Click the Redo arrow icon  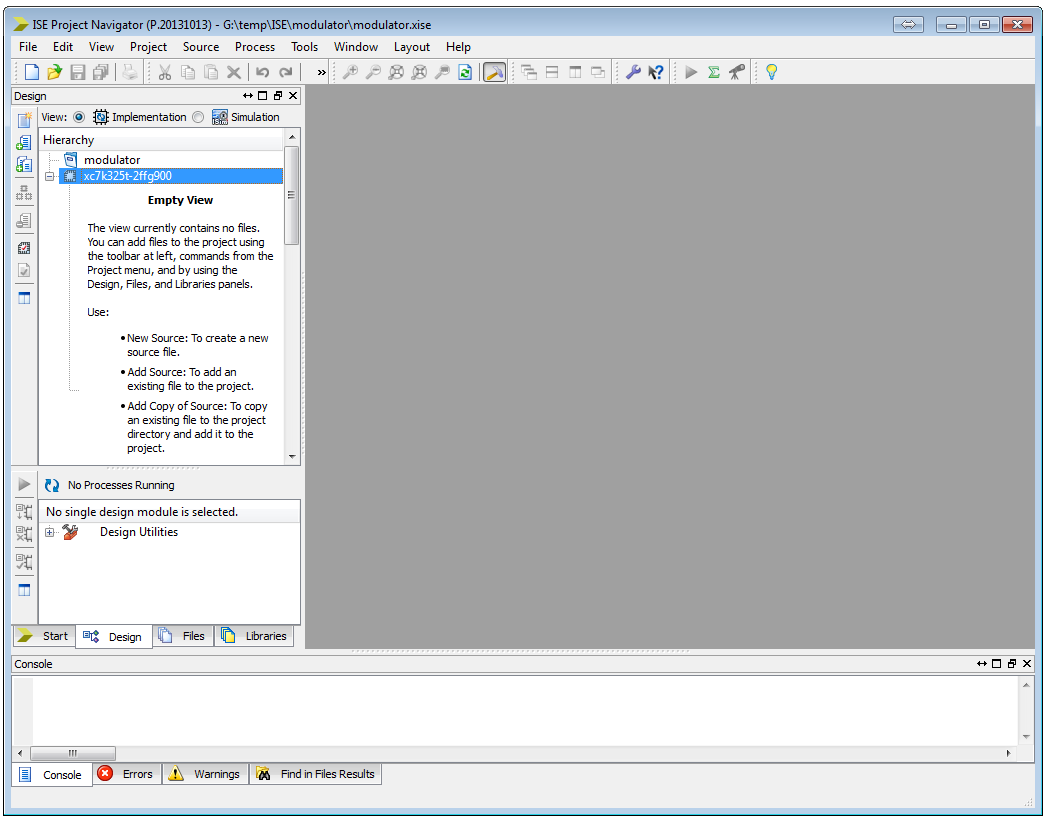[x=286, y=72]
